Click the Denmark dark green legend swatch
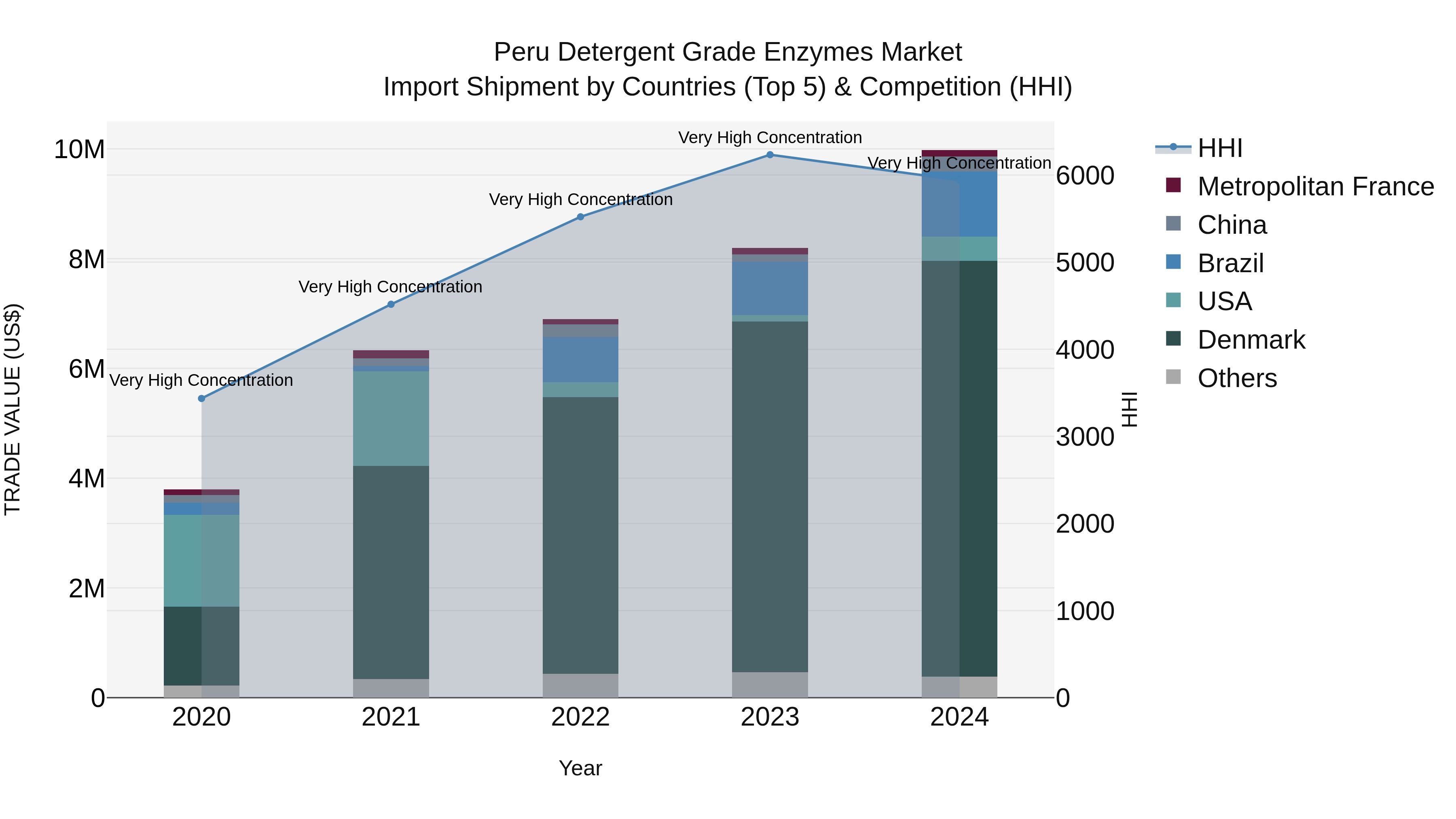 click(1173, 338)
